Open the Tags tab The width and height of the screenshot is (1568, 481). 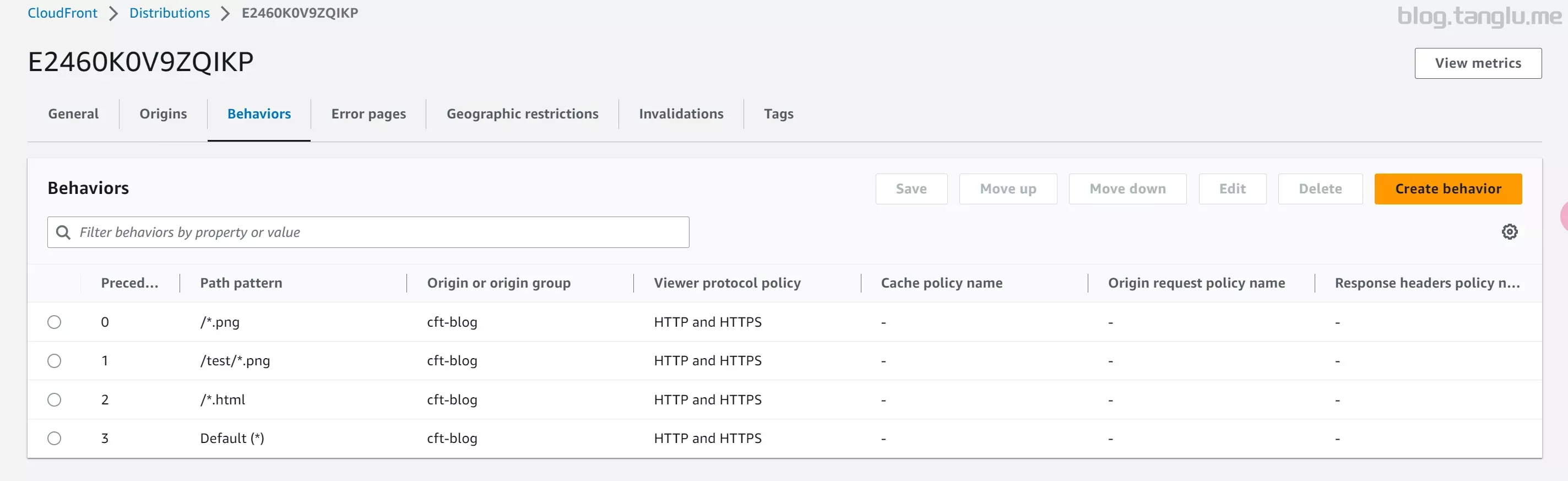point(778,114)
